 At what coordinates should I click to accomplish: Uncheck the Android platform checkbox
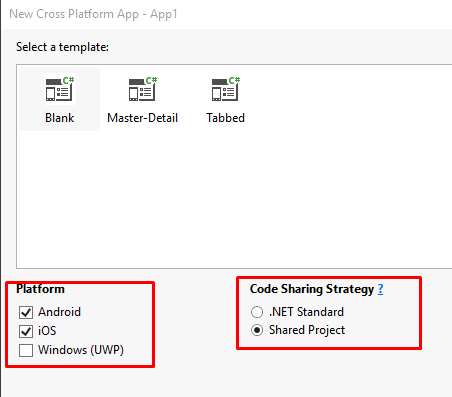(26, 312)
